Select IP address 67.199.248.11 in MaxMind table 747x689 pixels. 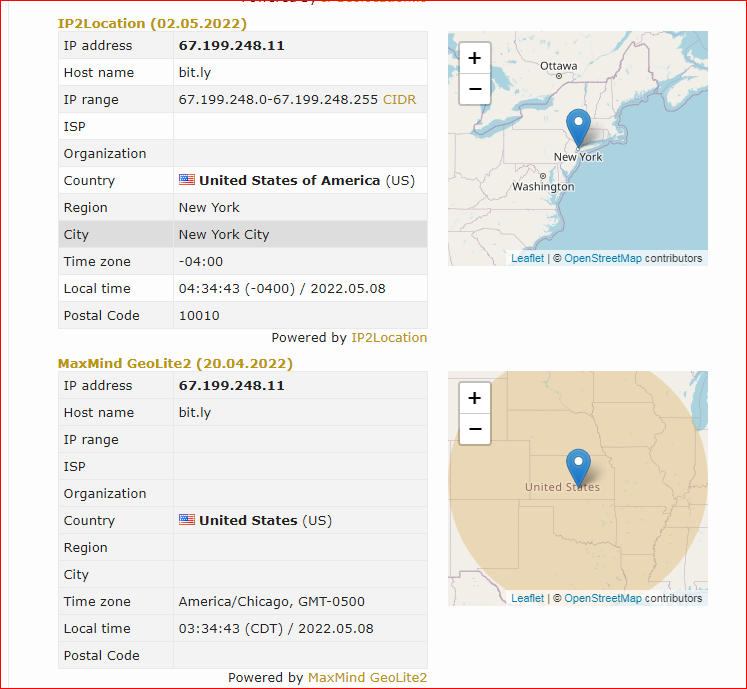point(232,385)
